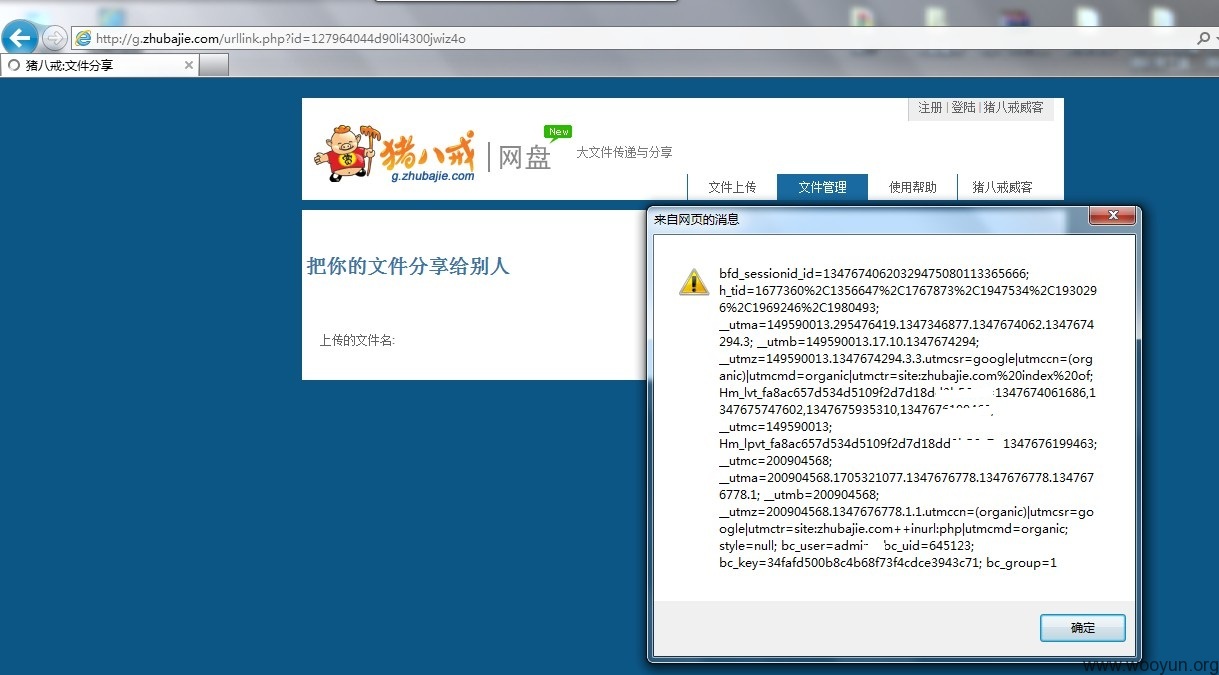Confirm the dialog with 确定 button
The width and height of the screenshot is (1219, 675).
tap(1082, 628)
